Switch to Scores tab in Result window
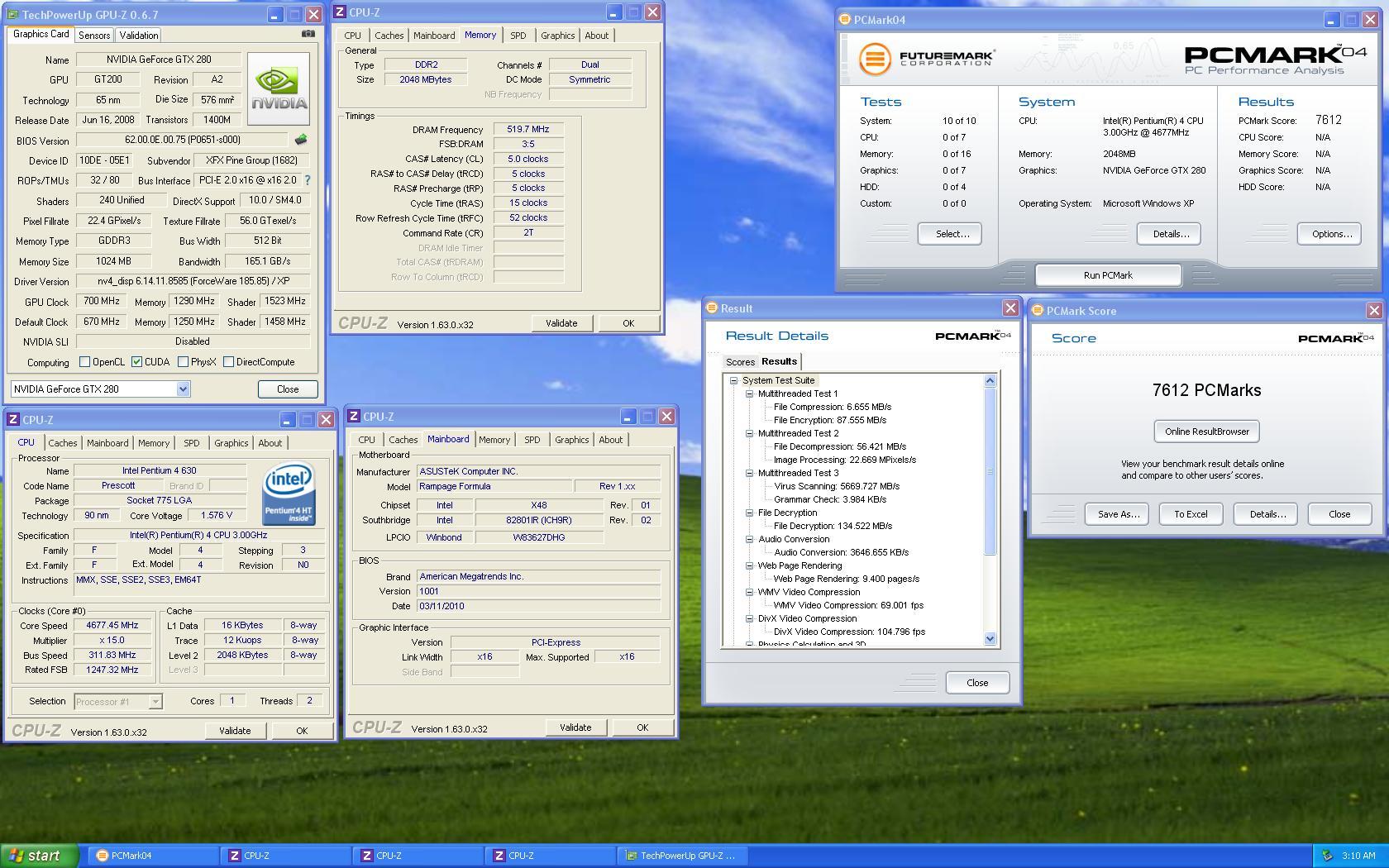 pos(740,362)
